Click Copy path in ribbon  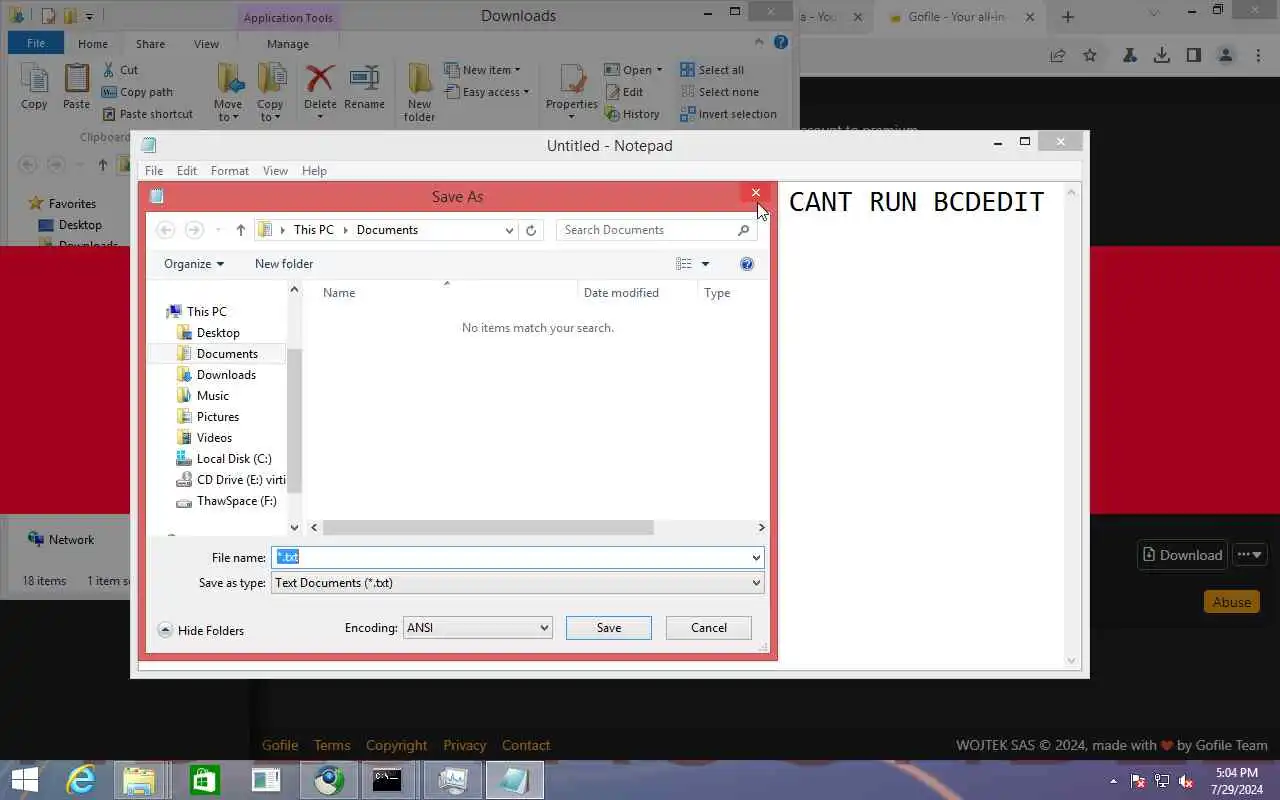(137, 92)
